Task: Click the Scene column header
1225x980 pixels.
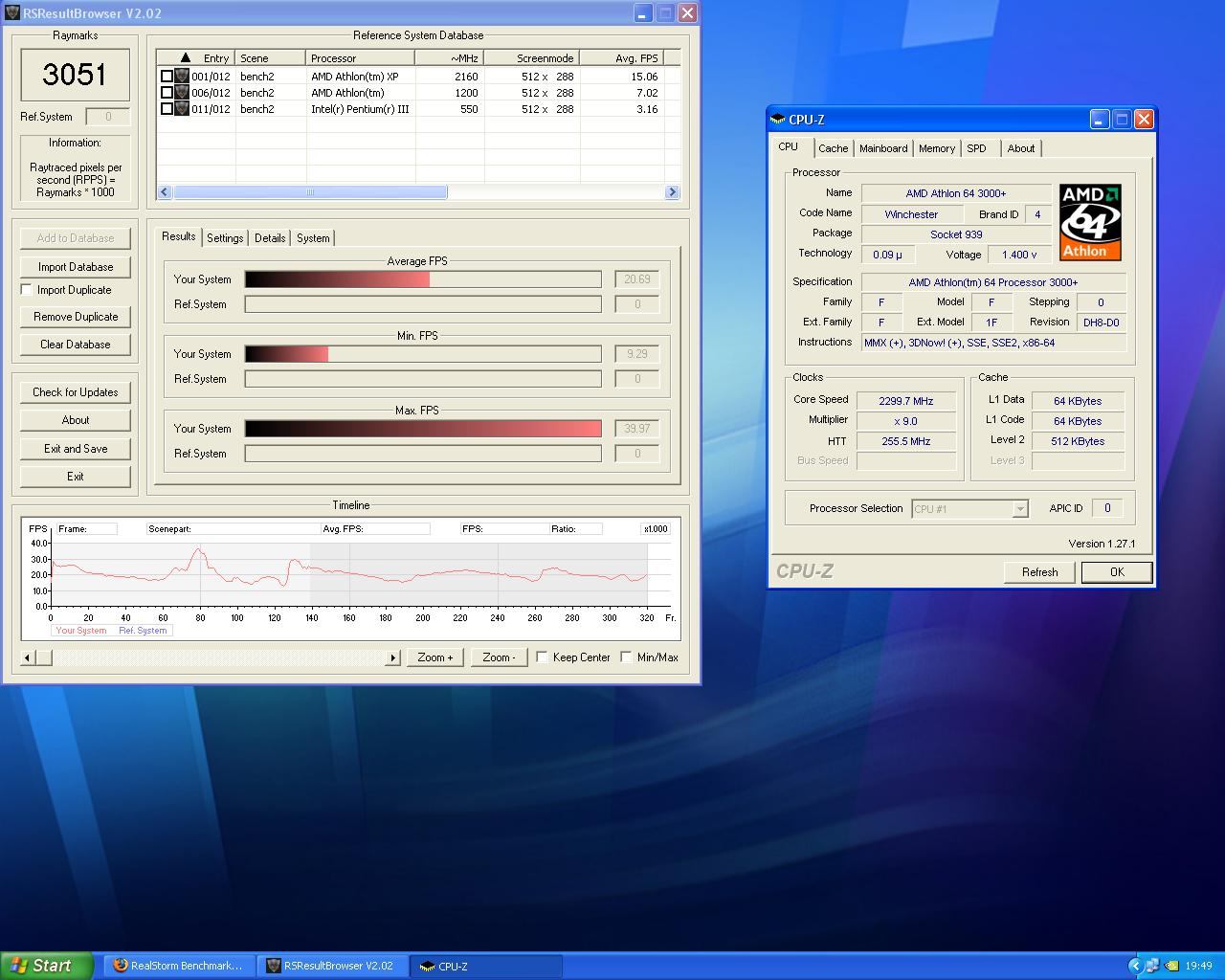Action: (271, 58)
